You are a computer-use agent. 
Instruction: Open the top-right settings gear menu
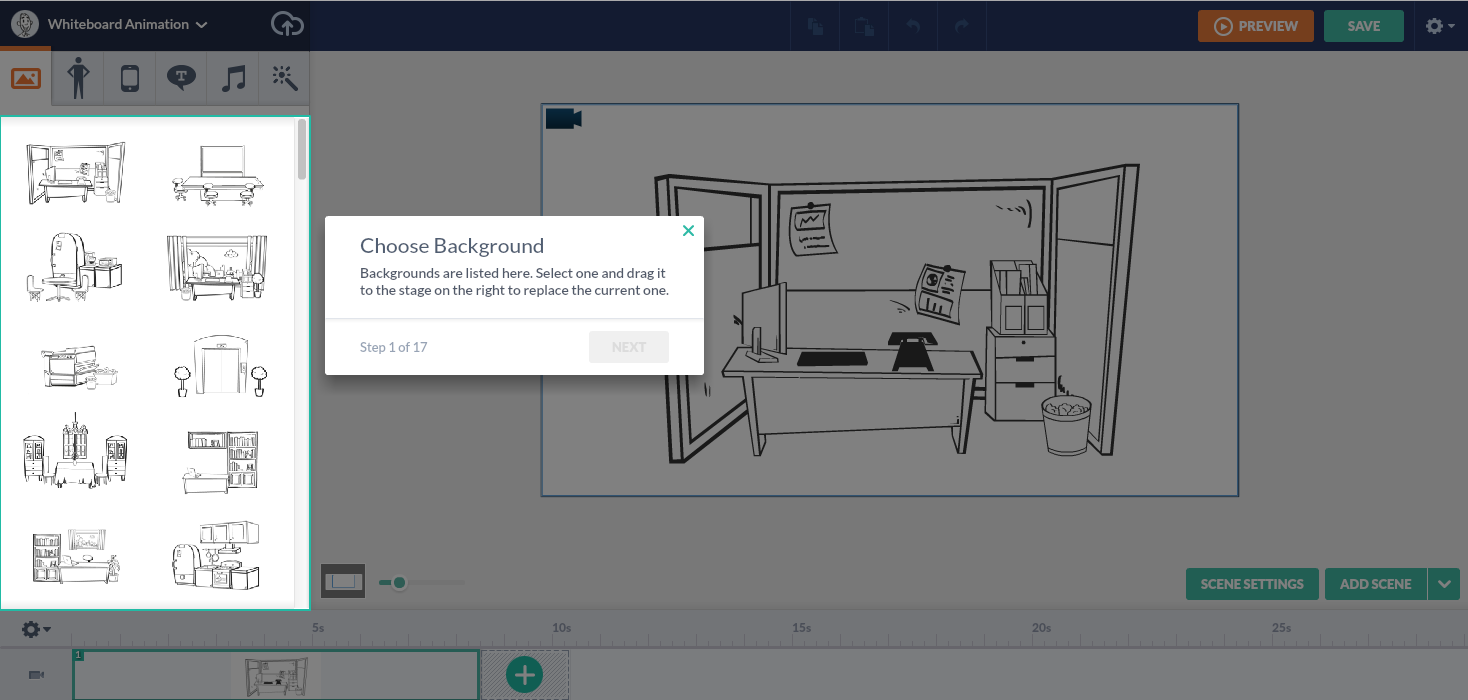click(1440, 26)
